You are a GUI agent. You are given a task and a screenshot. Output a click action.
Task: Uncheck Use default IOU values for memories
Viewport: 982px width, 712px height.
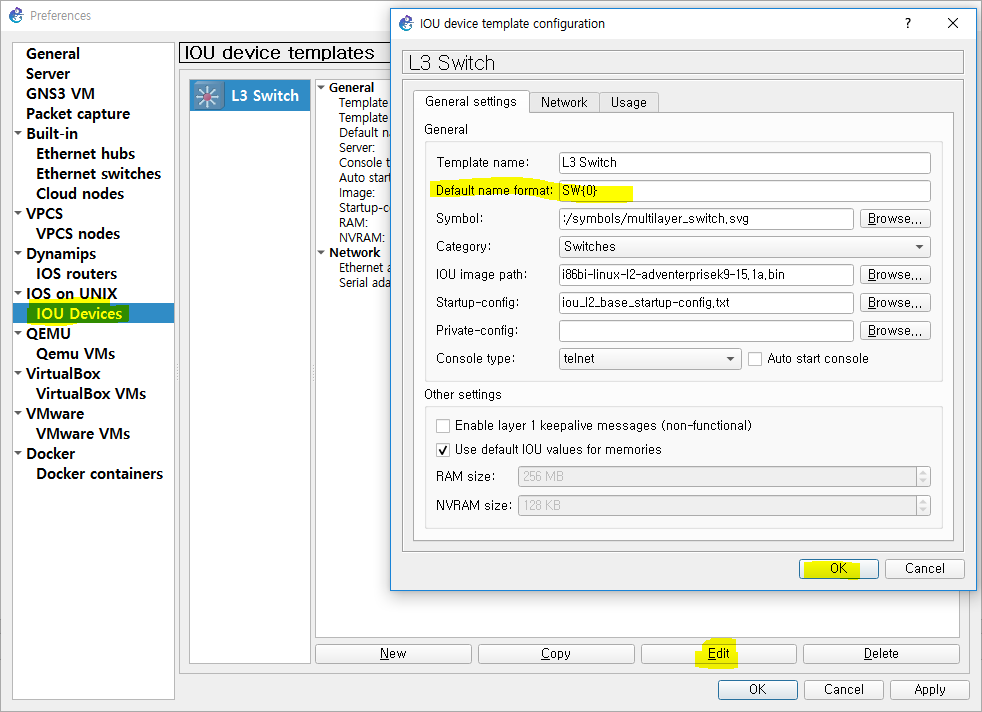[x=443, y=450]
